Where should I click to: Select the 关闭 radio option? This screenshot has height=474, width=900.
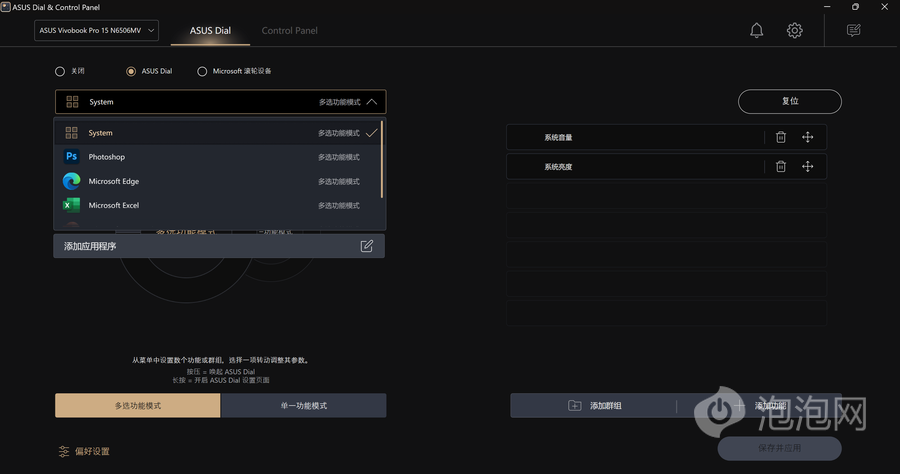[60, 72]
